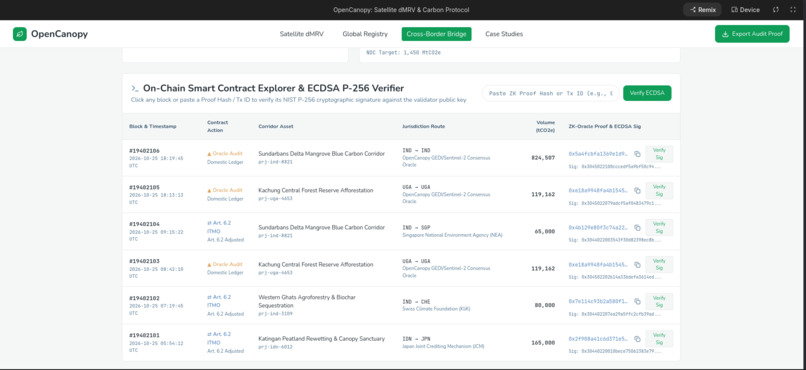Verify Sig for block #19402104
The image size is (806, 370).
[659, 228]
